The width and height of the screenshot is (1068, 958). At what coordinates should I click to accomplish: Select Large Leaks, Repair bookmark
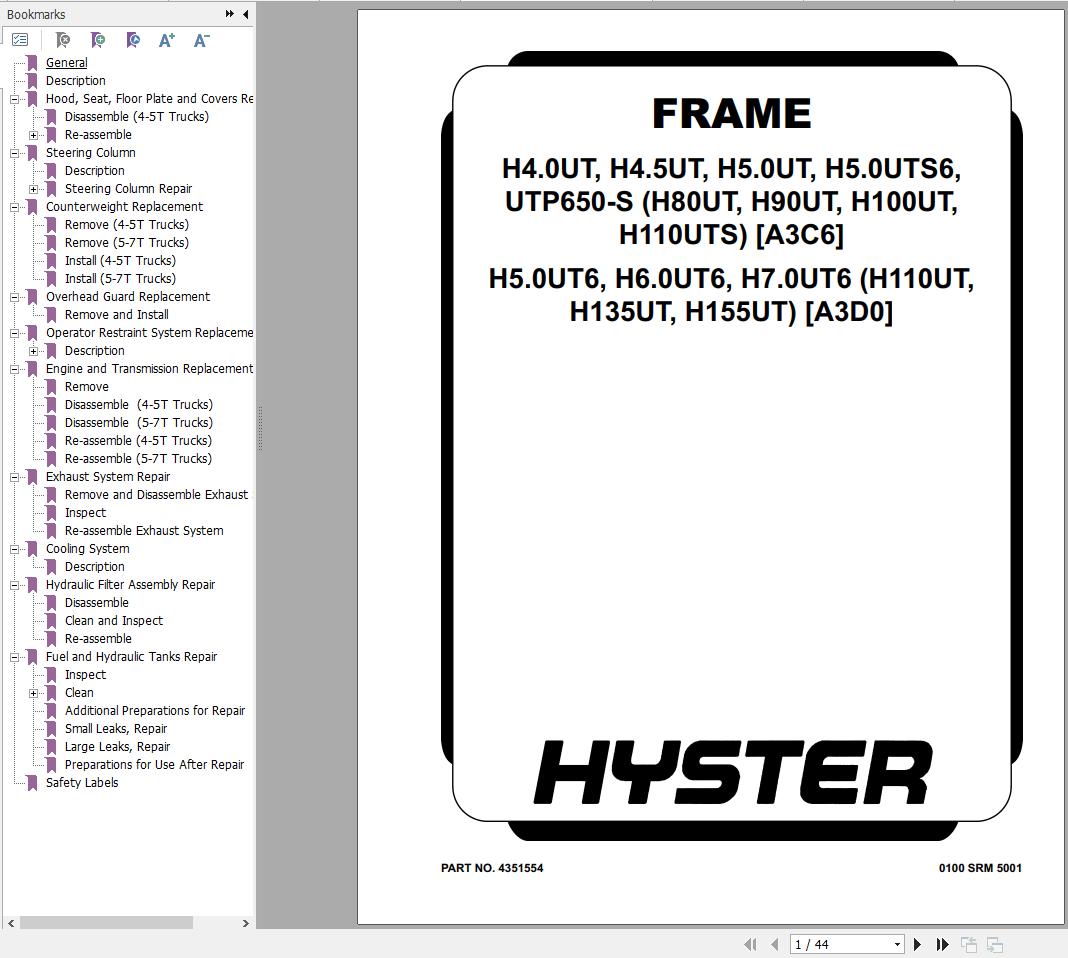[118, 747]
